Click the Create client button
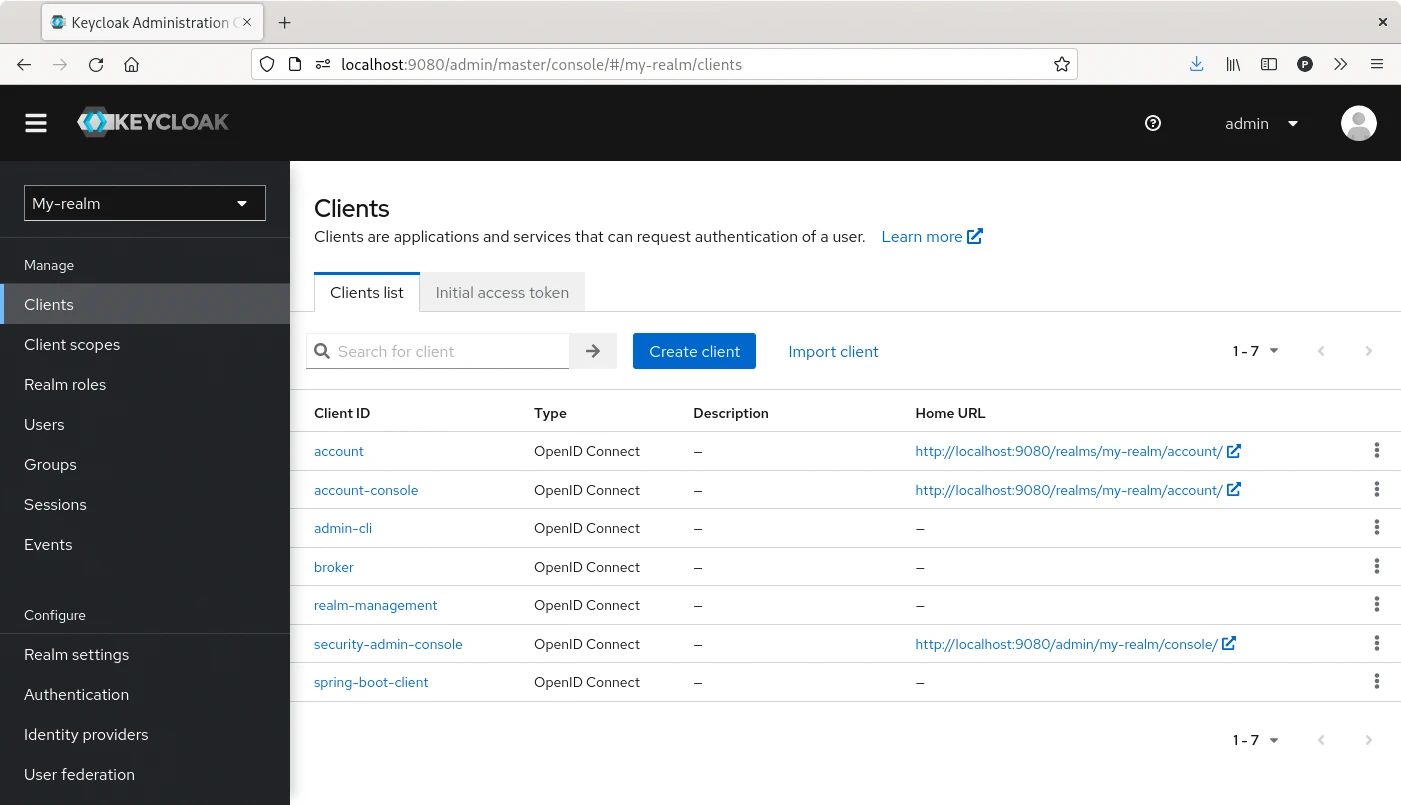This screenshot has width=1401, height=805. point(694,351)
